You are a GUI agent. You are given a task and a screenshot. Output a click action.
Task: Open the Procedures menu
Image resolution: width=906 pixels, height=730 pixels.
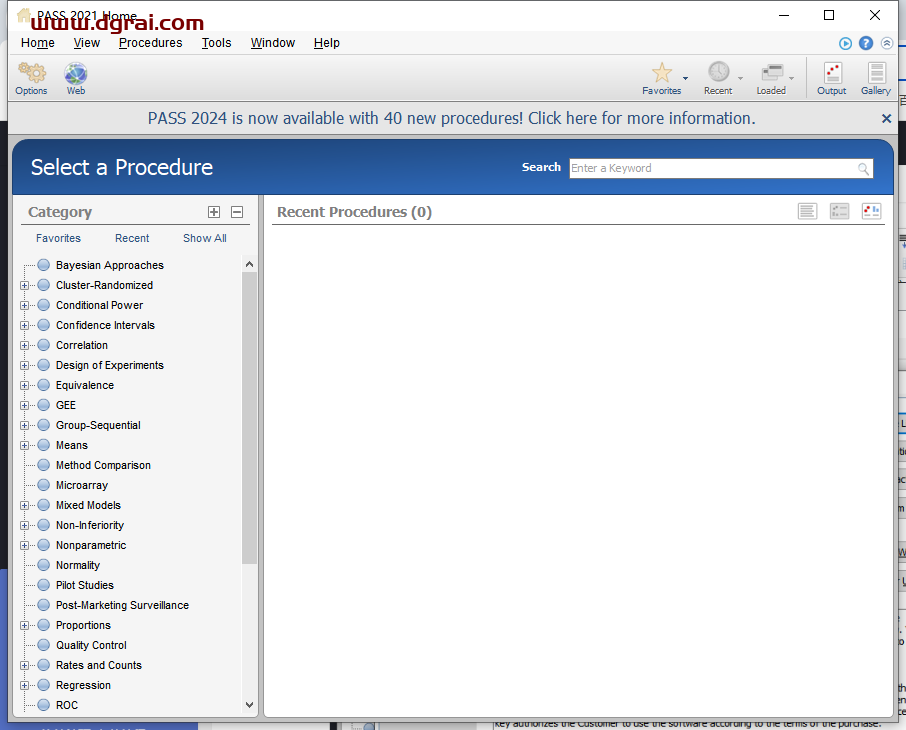tap(150, 43)
